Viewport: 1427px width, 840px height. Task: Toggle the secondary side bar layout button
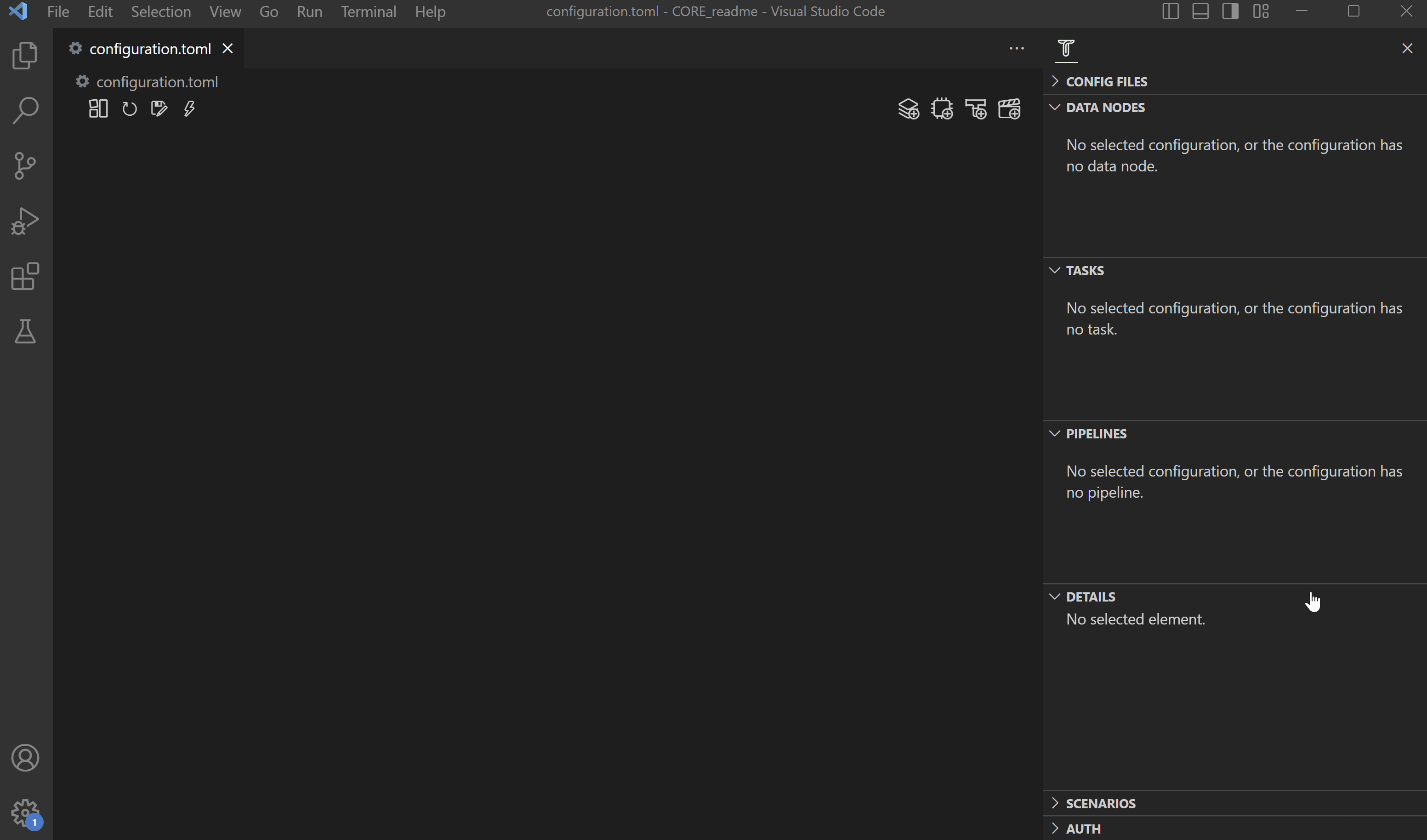click(x=1230, y=11)
